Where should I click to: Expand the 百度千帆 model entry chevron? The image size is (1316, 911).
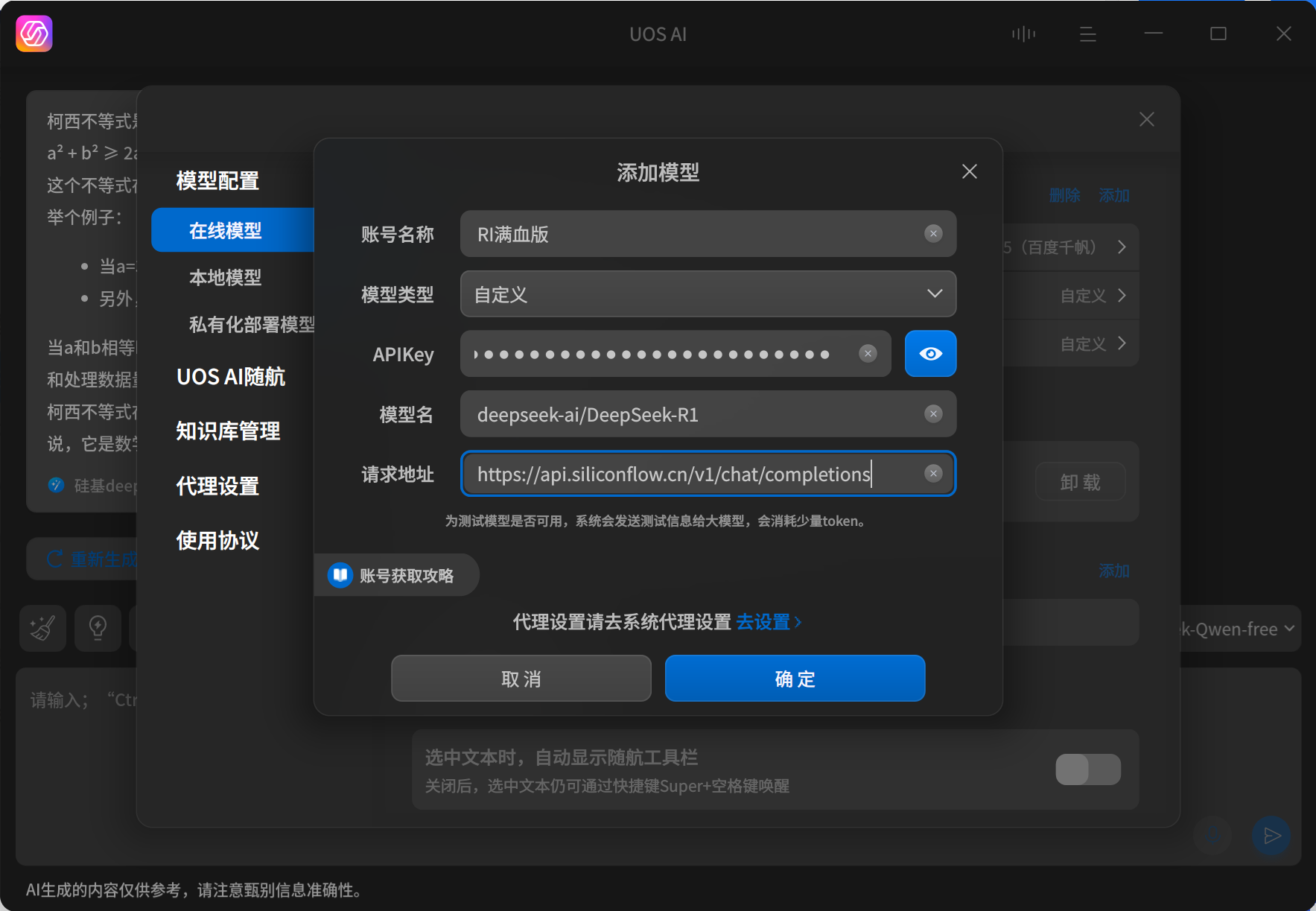pos(1122,247)
